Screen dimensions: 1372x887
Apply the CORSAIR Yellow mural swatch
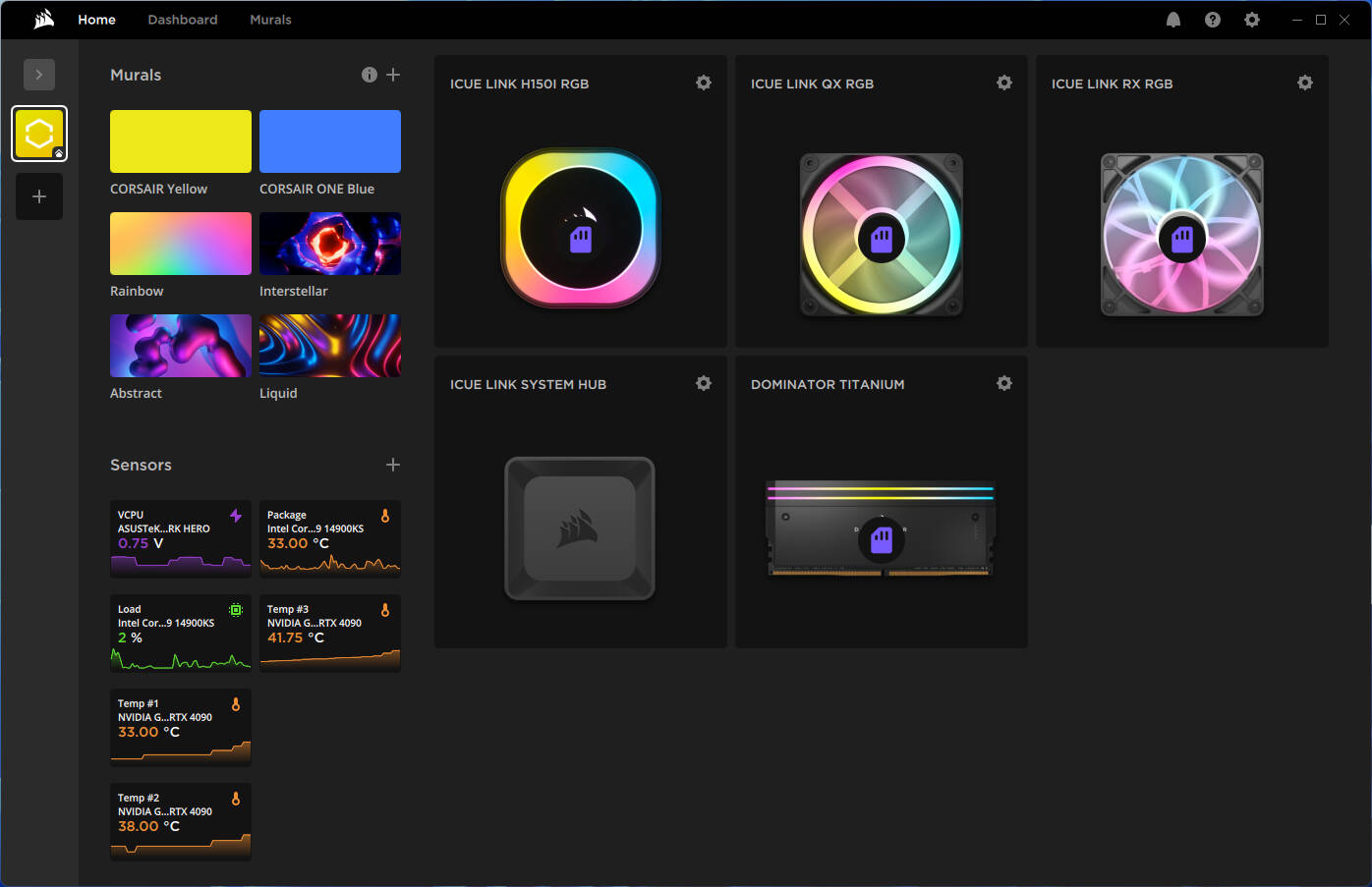coord(181,141)
